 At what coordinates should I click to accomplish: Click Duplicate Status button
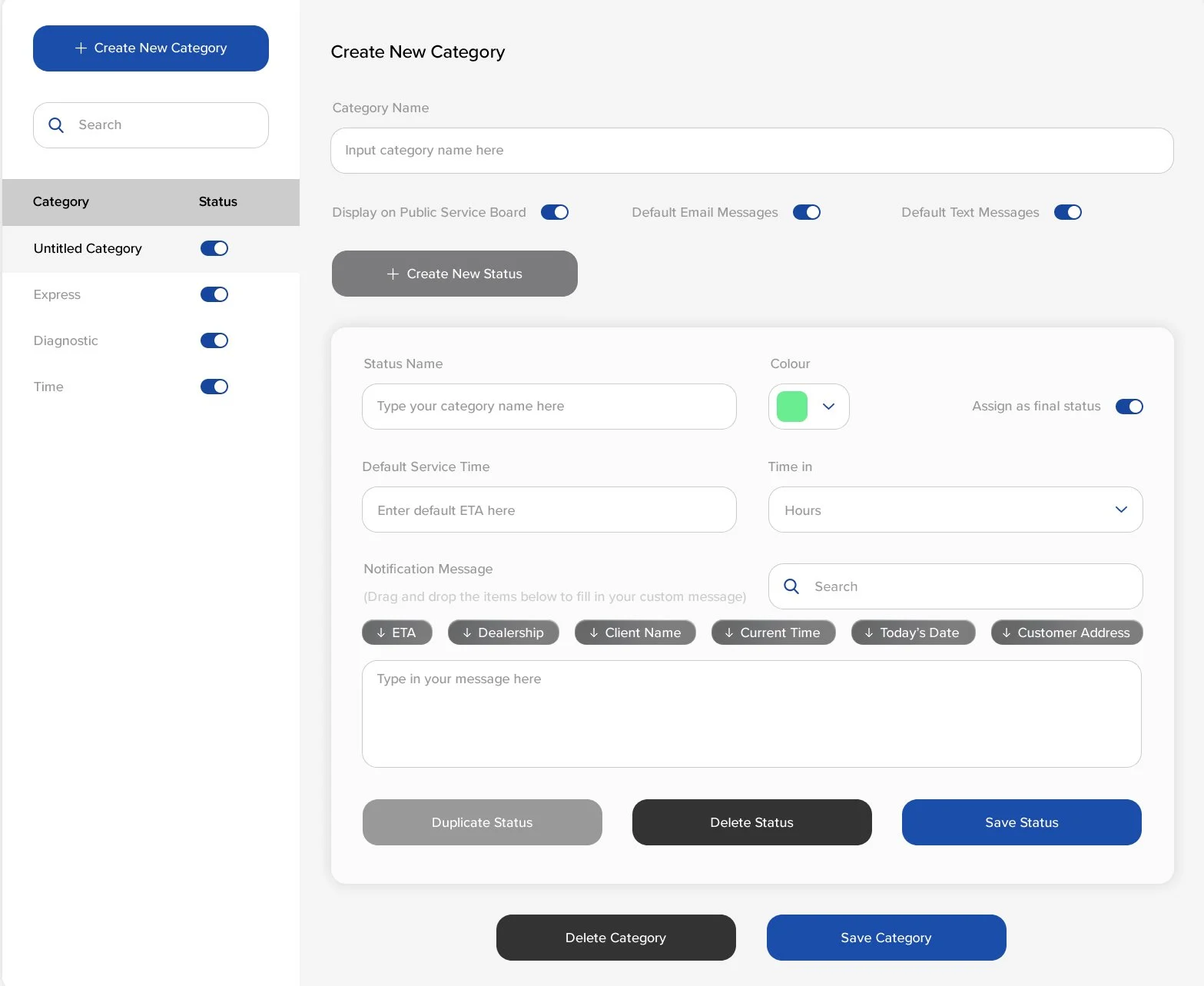click(483, 822)
